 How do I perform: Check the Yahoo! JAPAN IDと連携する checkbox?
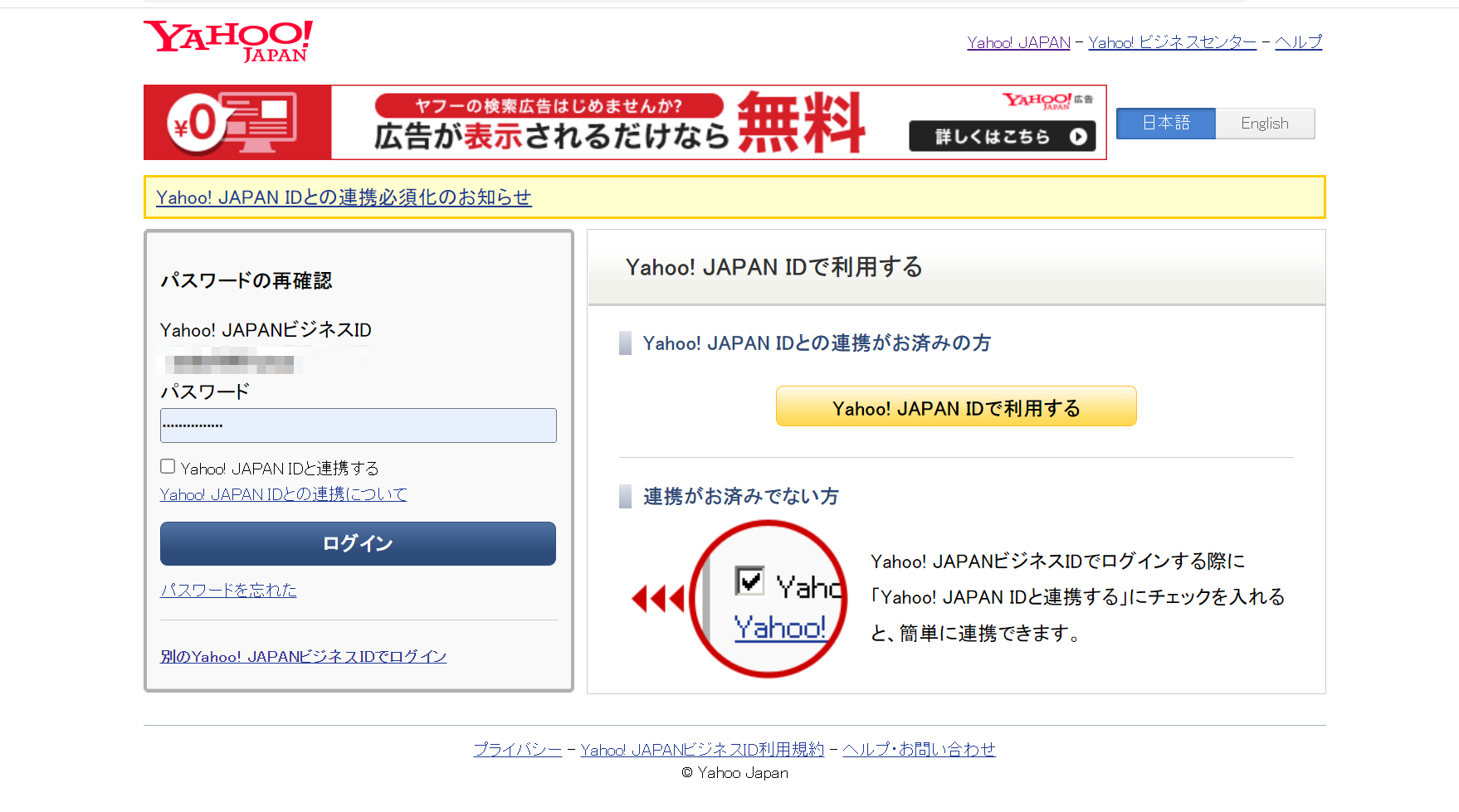click(x=168, y=466)
